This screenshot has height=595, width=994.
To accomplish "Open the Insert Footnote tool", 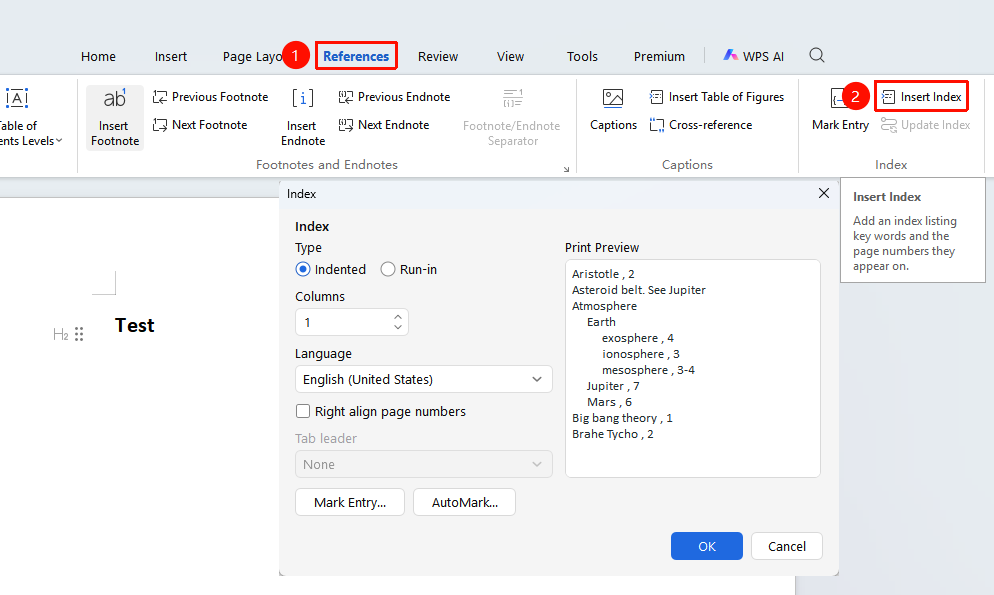I will (115, 118).
